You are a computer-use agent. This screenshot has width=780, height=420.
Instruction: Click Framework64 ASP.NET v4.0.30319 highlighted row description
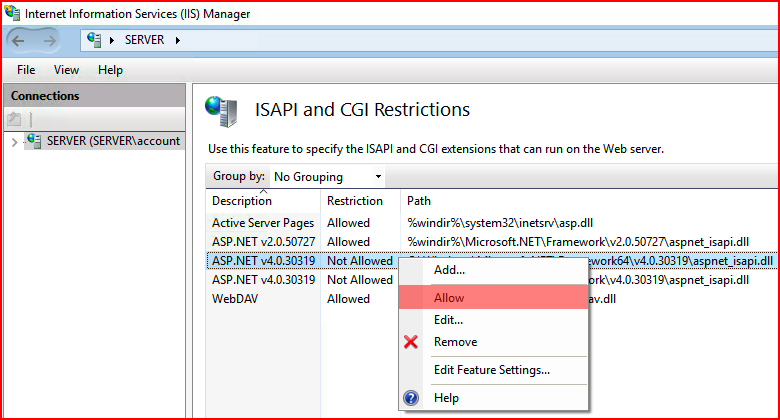coord(264,261)
